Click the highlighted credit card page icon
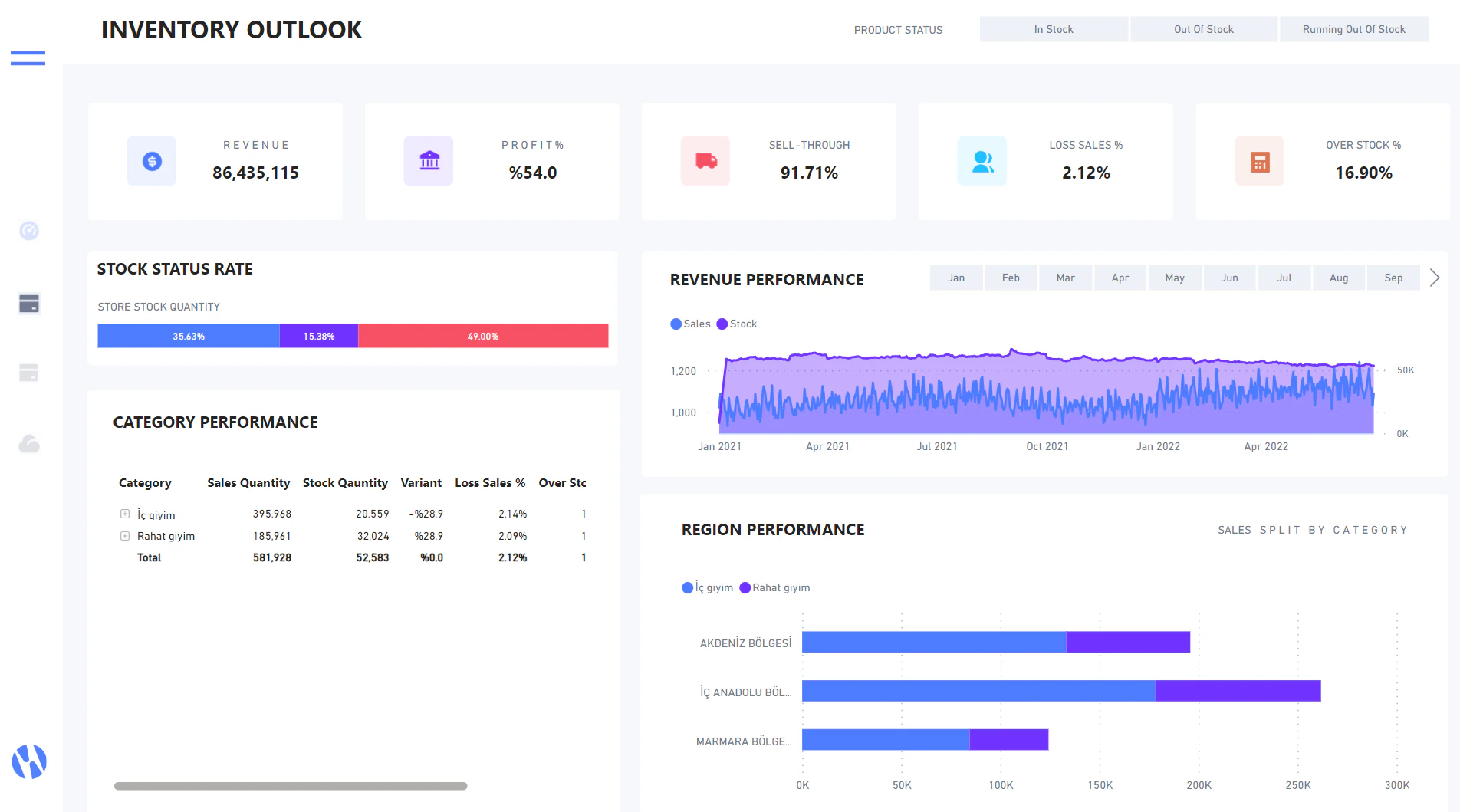The width and height of the screenshot is (1460, 812). [28, 304]
